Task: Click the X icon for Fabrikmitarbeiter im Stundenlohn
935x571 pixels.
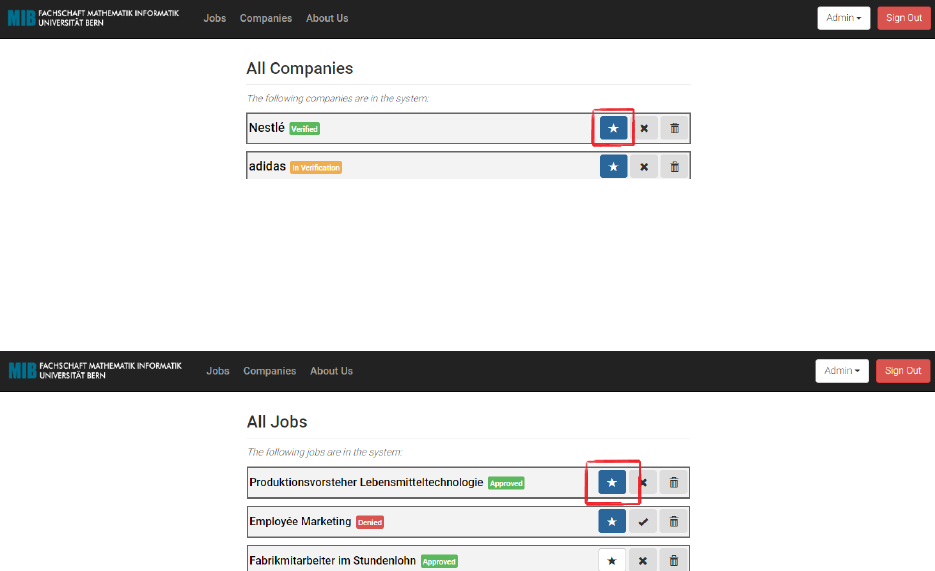Action: [x=643, y=560]
